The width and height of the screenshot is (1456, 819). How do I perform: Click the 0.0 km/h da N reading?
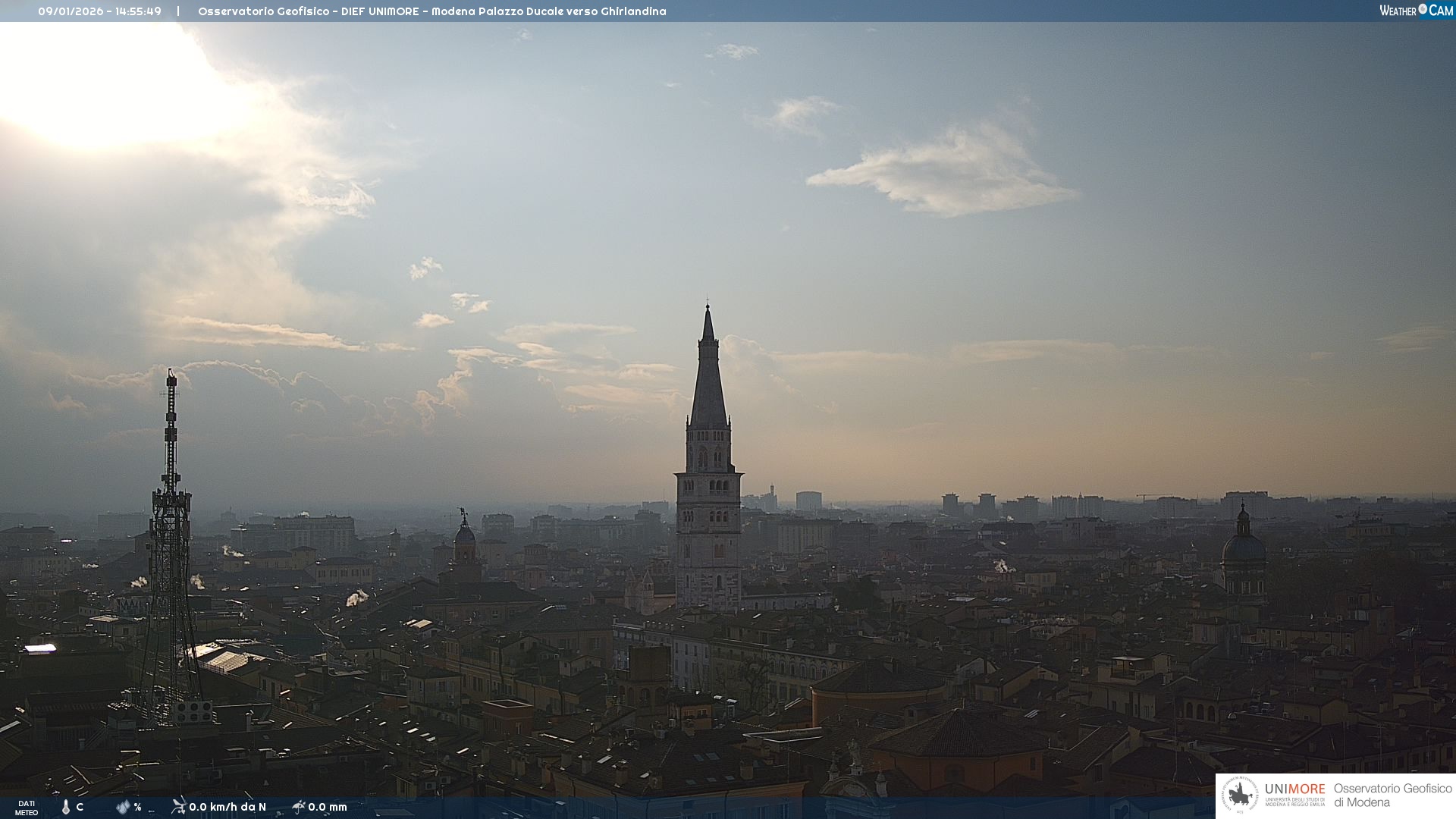point(227,807)
